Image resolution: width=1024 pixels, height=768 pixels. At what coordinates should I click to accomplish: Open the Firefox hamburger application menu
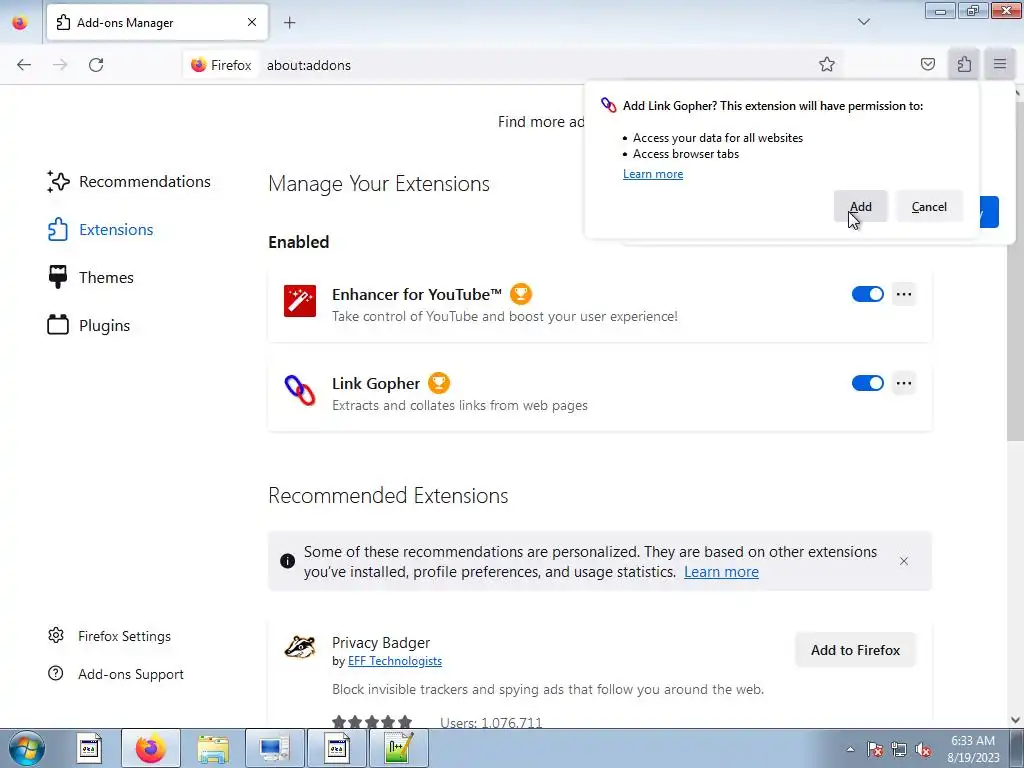coord(1000,64)
